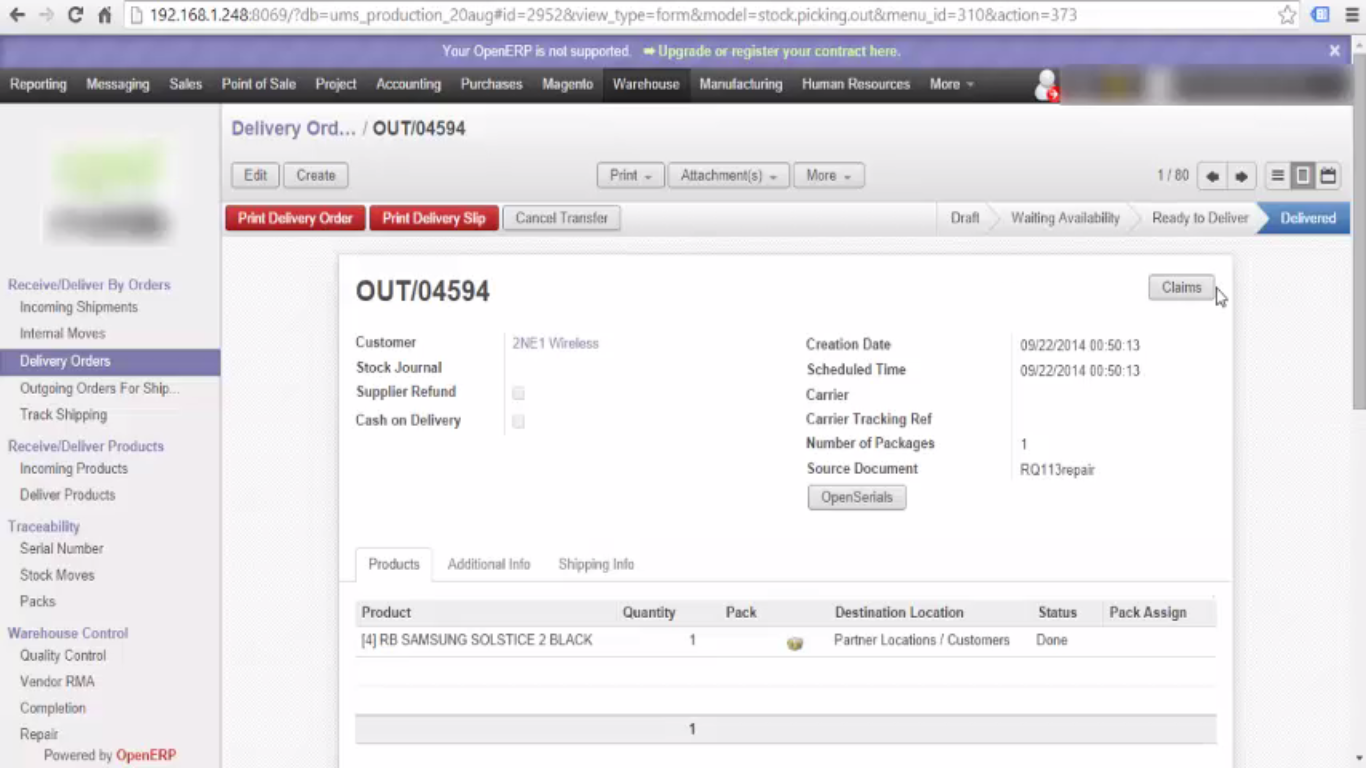Go forward in the browser
1366x768 pixels.
pos(46,15)
